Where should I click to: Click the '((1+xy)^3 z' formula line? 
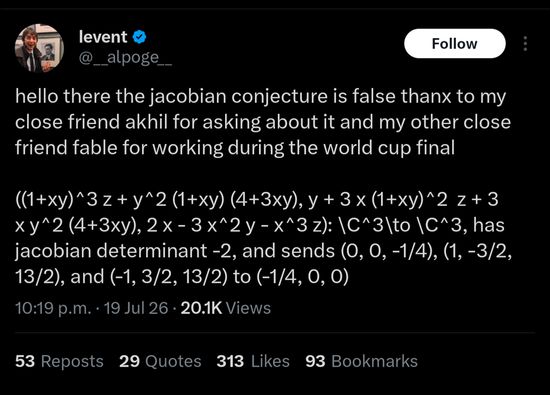[257, 200]
